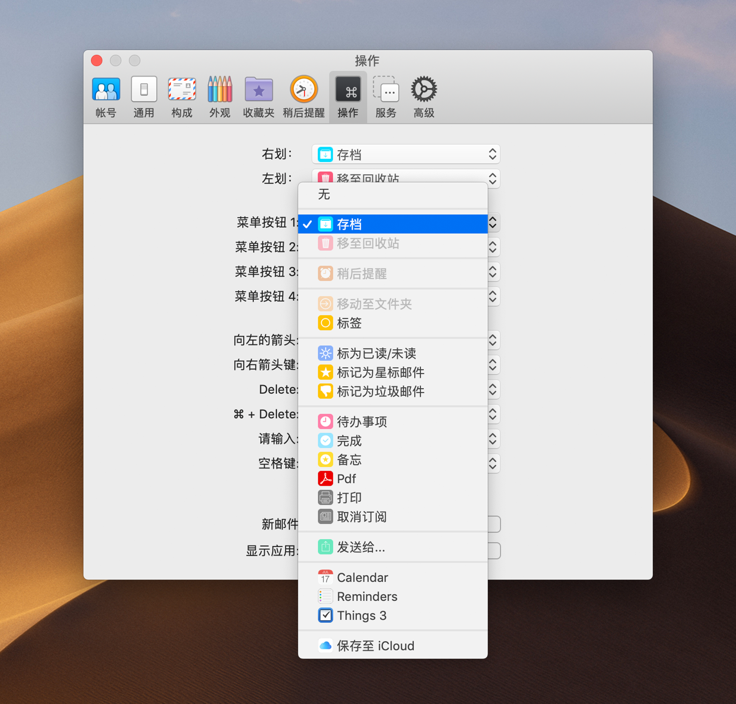This screenshot has height=704, width=736.
Task: Select Reminders in the action menu
Action: (393, 597)
